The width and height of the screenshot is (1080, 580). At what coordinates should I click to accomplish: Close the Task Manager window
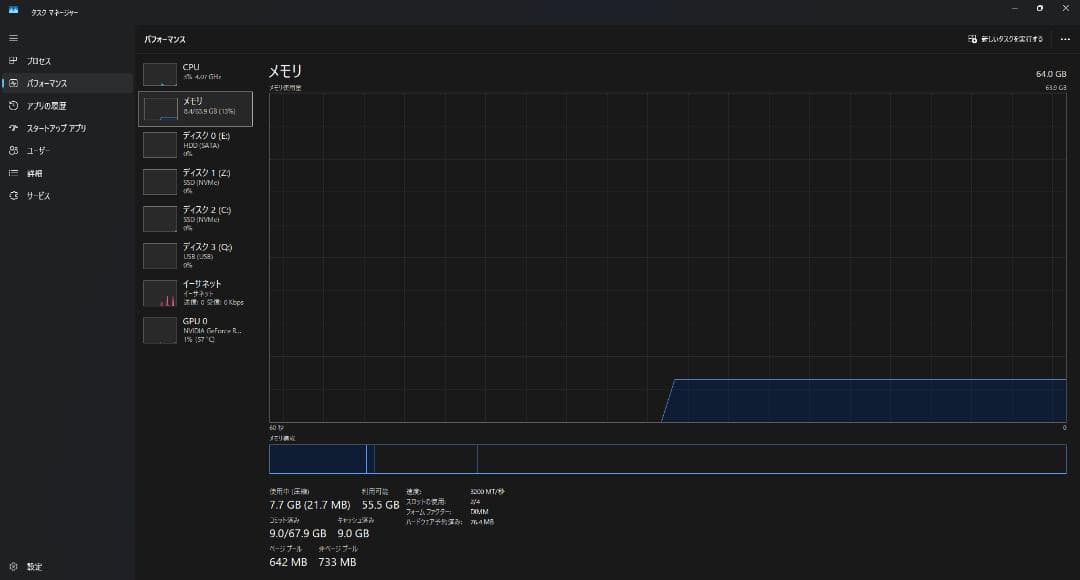tap(1066, 8)
